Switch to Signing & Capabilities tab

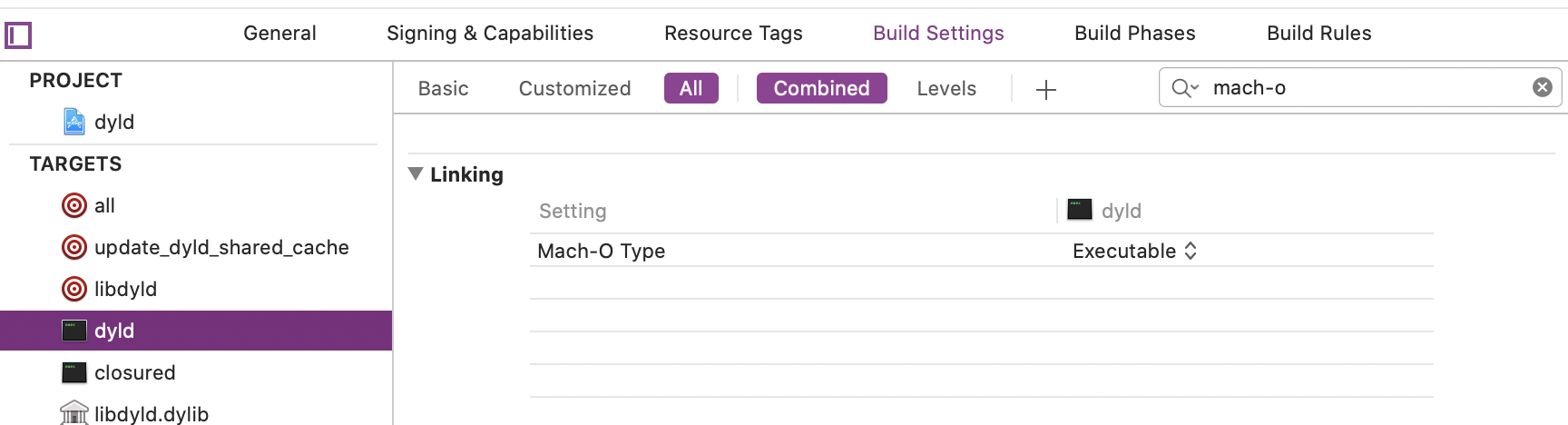[490, 34]
